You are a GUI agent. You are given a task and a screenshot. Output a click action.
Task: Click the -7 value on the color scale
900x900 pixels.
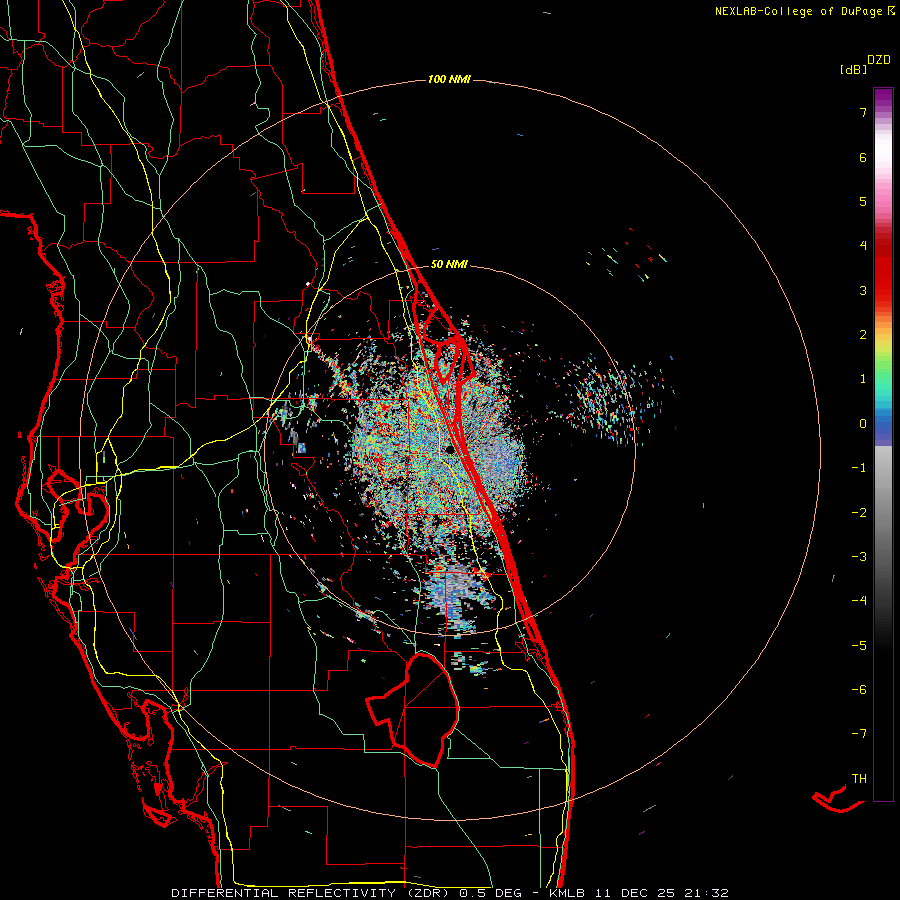859,734
